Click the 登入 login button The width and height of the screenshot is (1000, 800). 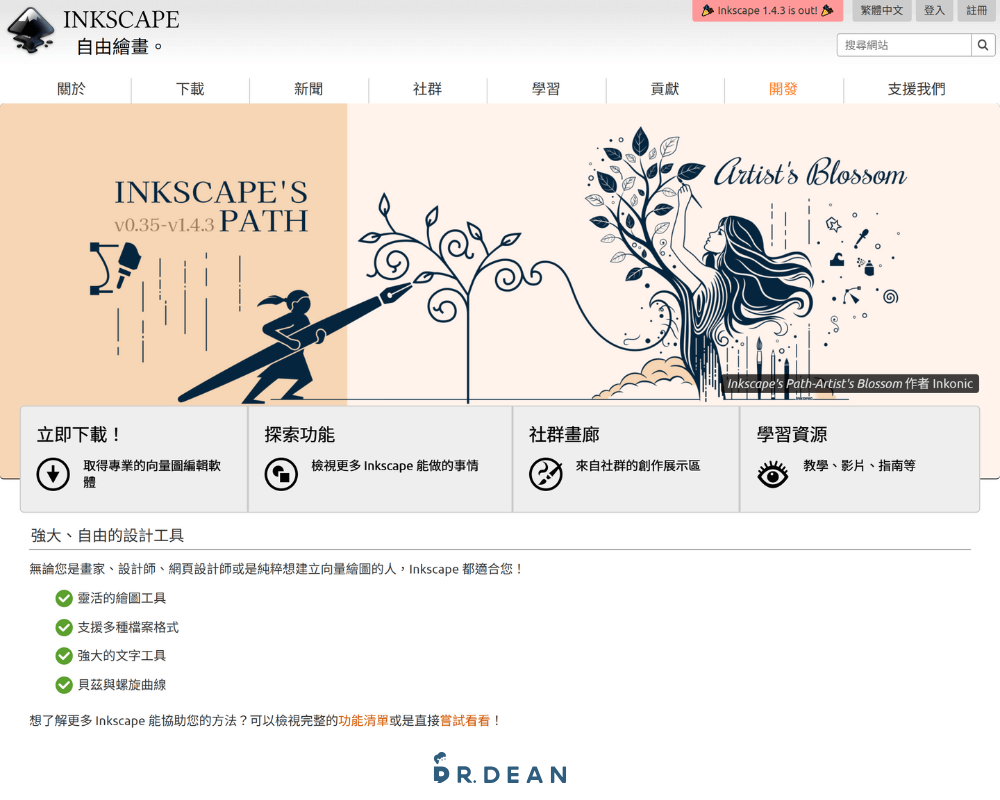pos(934,10)
